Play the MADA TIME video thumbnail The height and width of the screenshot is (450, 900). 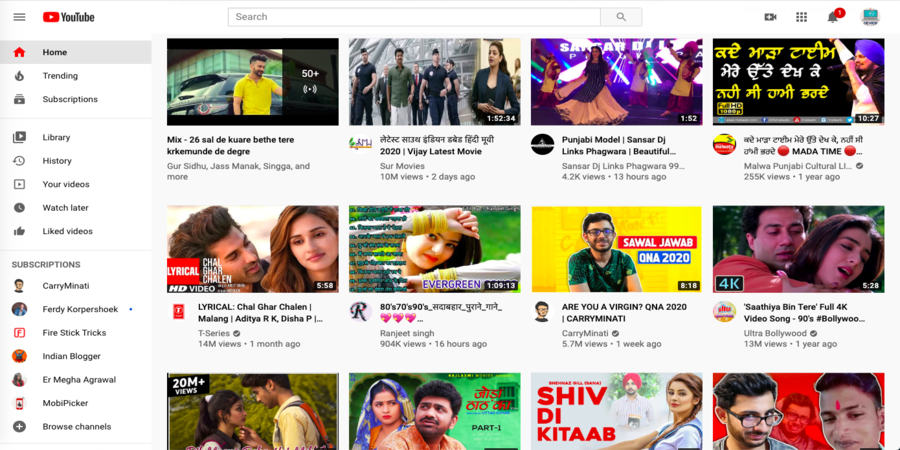[798, 82]
